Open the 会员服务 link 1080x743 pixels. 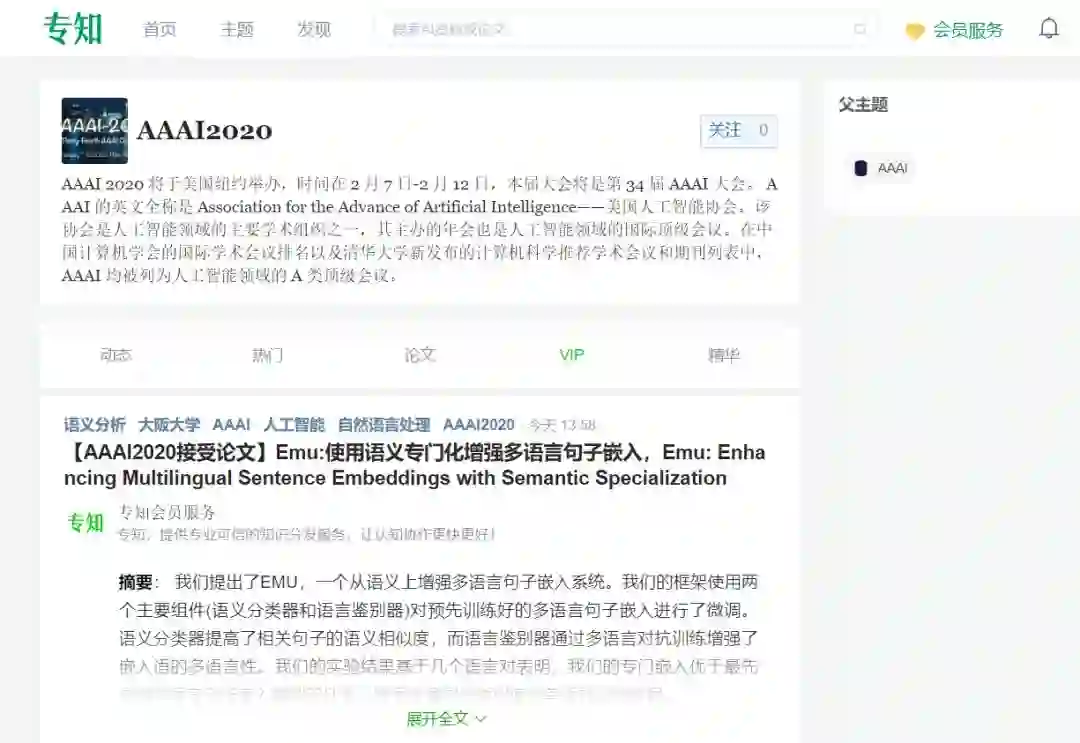pyautogui.click(x=968, y=30)
